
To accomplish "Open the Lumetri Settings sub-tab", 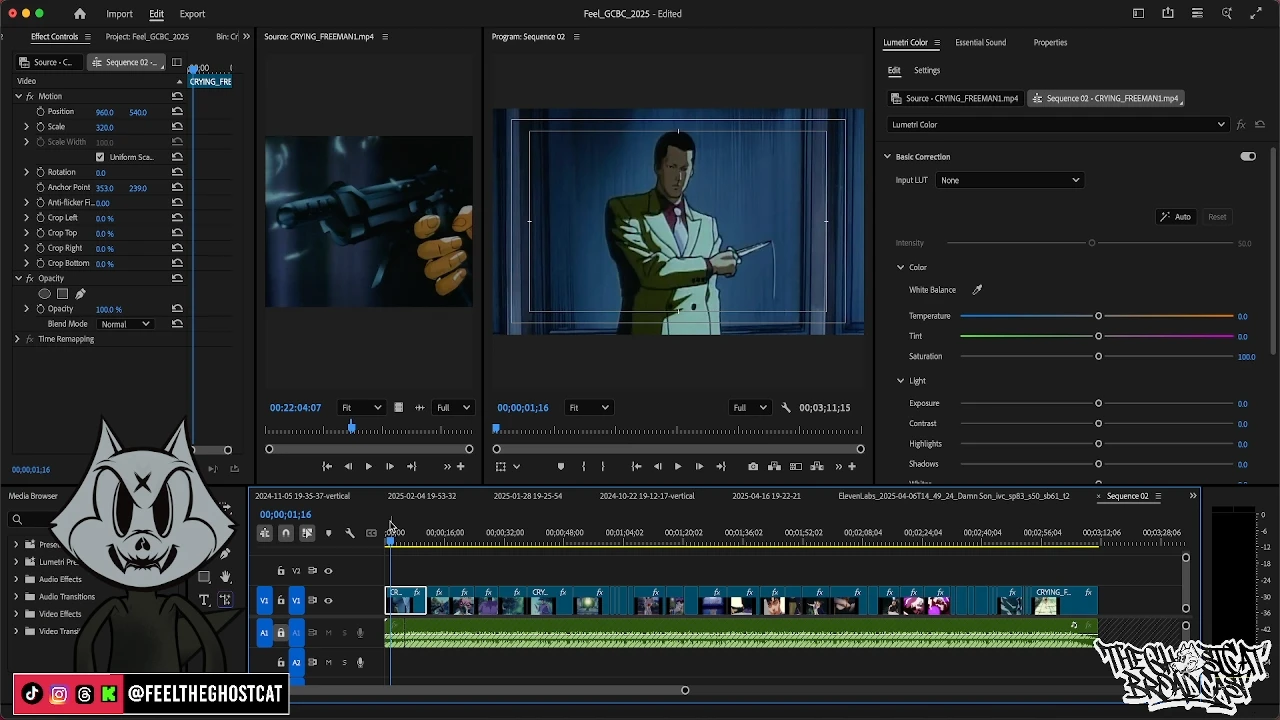I will [x=927, y=71].
